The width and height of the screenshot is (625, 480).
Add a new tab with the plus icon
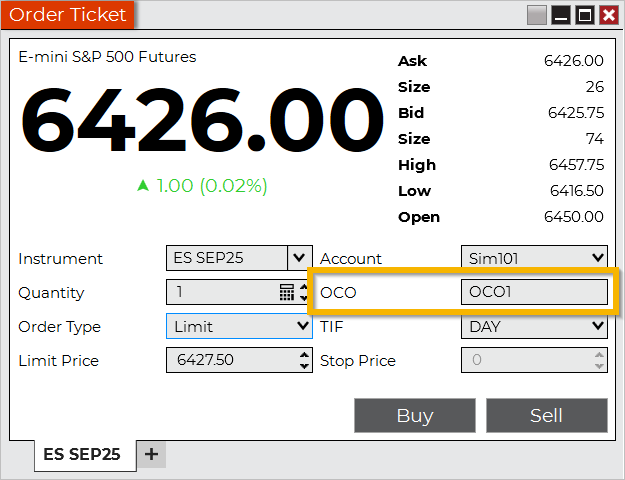pyautogui.click(x=151, y=454)
